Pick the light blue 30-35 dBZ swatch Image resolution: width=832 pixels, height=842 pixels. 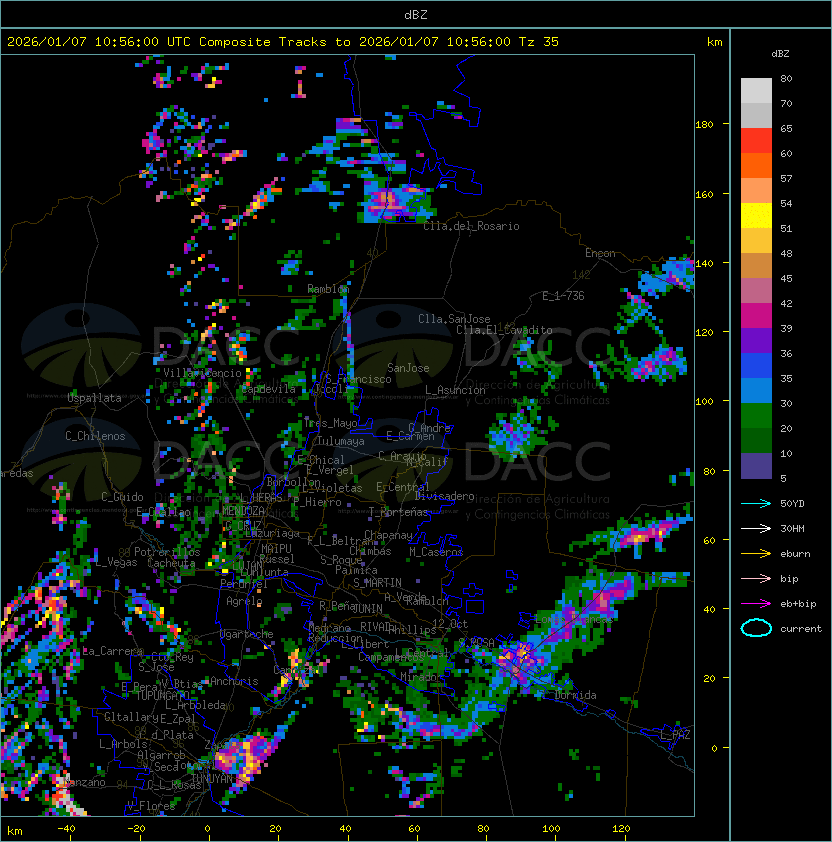pos(756,390)
